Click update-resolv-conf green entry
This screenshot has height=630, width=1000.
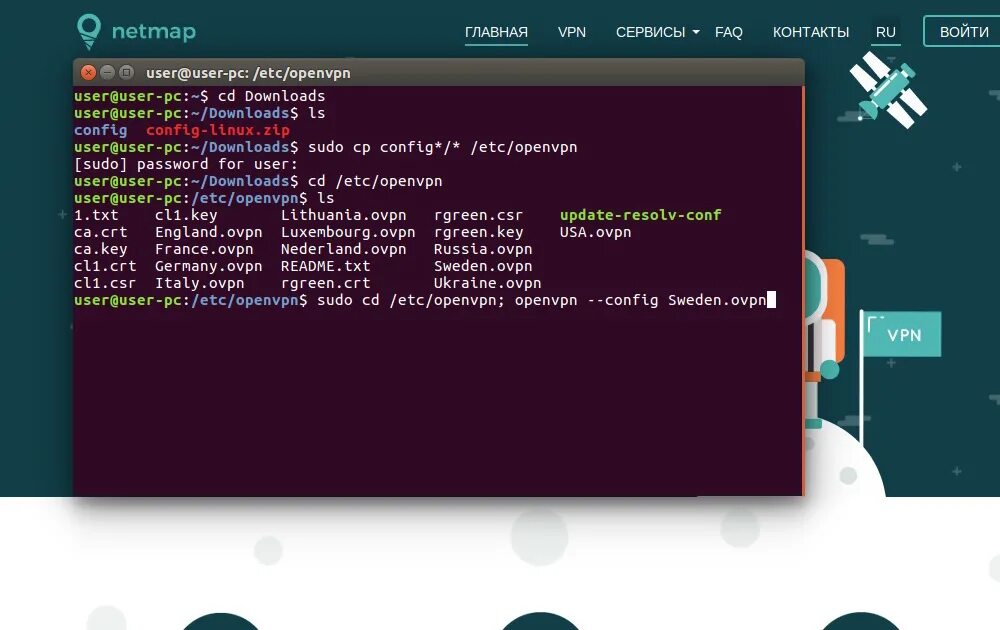(640, 215)
